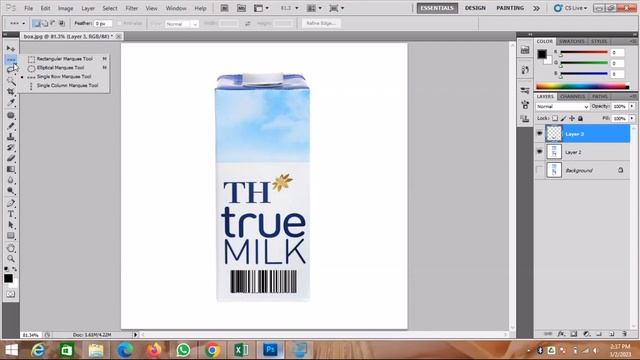The height and width of the screenshot is (360, 640).
Task: Select the Gradient tool
Action: pos(11,169)
